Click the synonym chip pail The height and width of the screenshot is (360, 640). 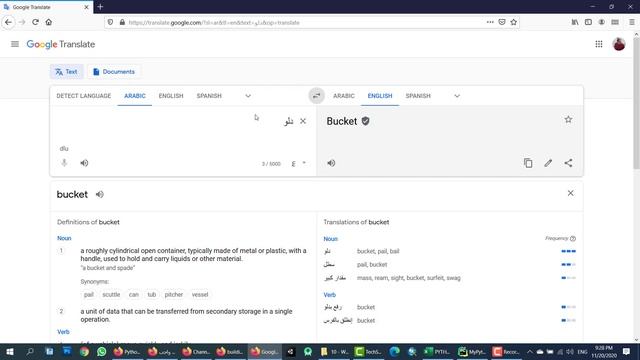tap(89, 294)
